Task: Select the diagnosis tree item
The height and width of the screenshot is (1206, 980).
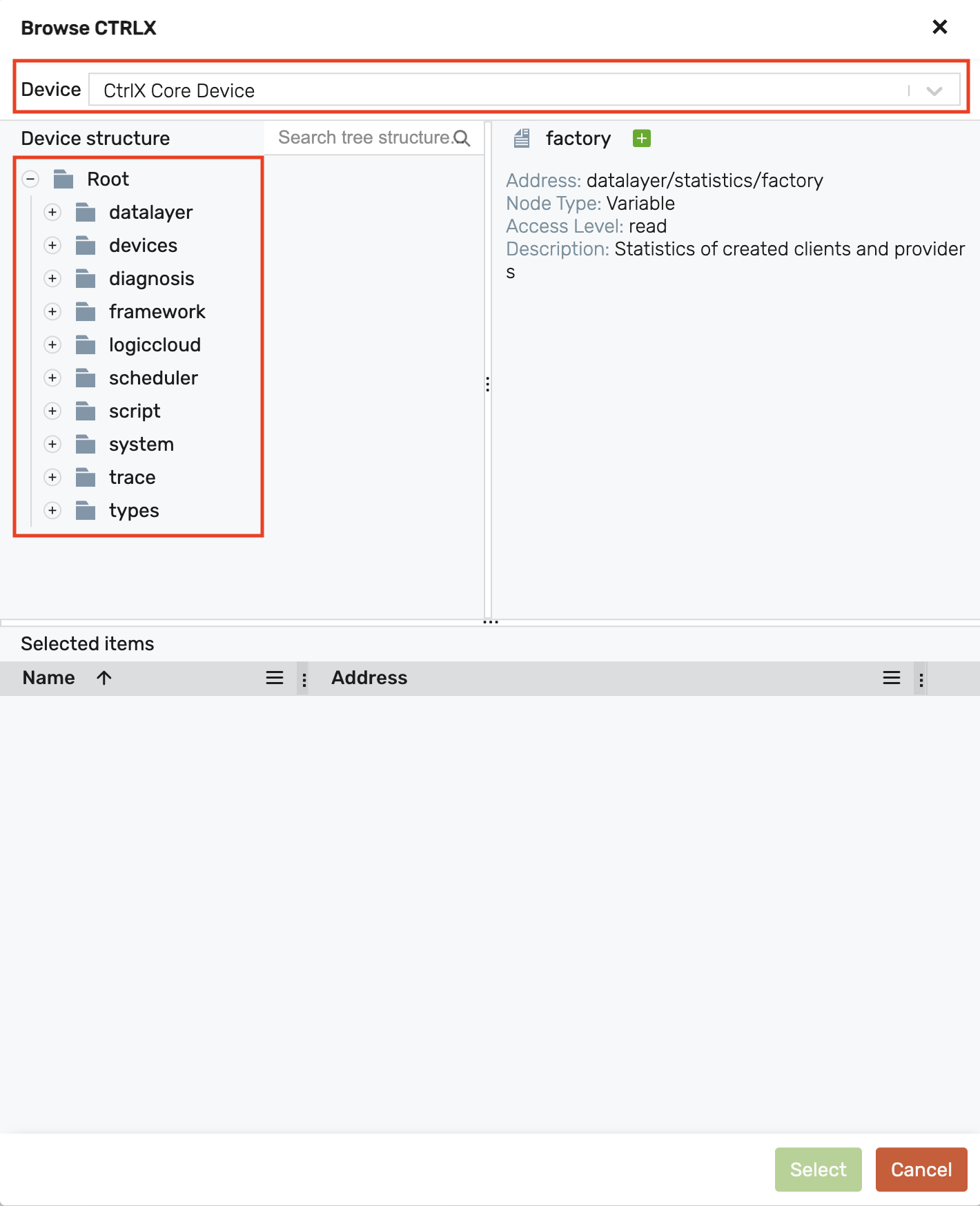Action: [152, 279]
